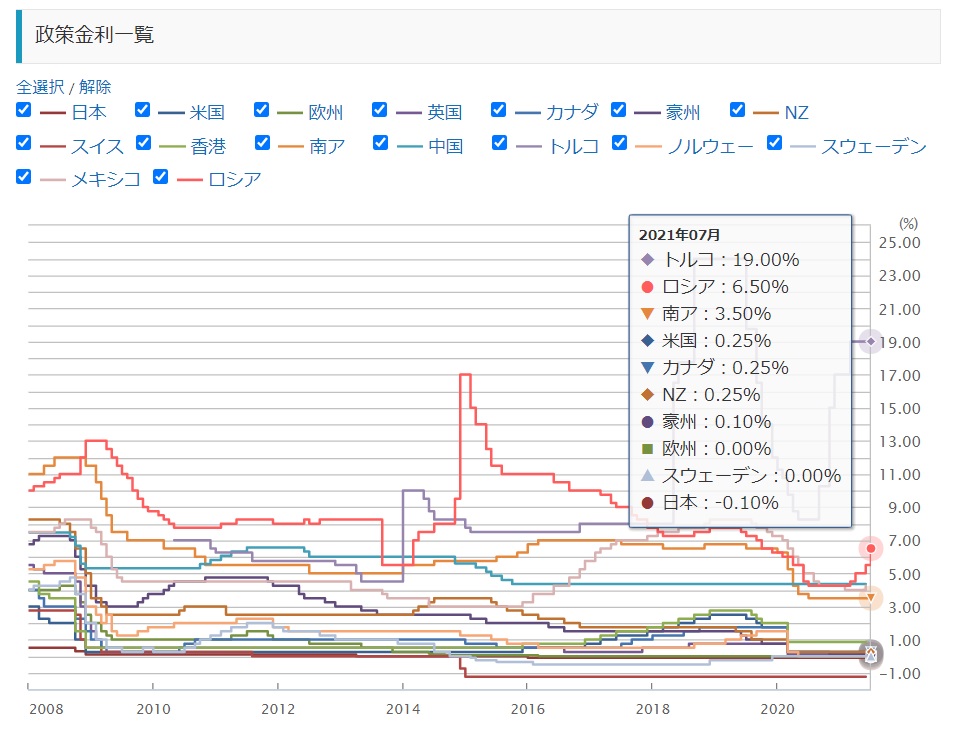Click the カナダ：0.25% tooltip row
This screenshot has width=953, height=731.
pyautogui.click(x=715, y=368)
